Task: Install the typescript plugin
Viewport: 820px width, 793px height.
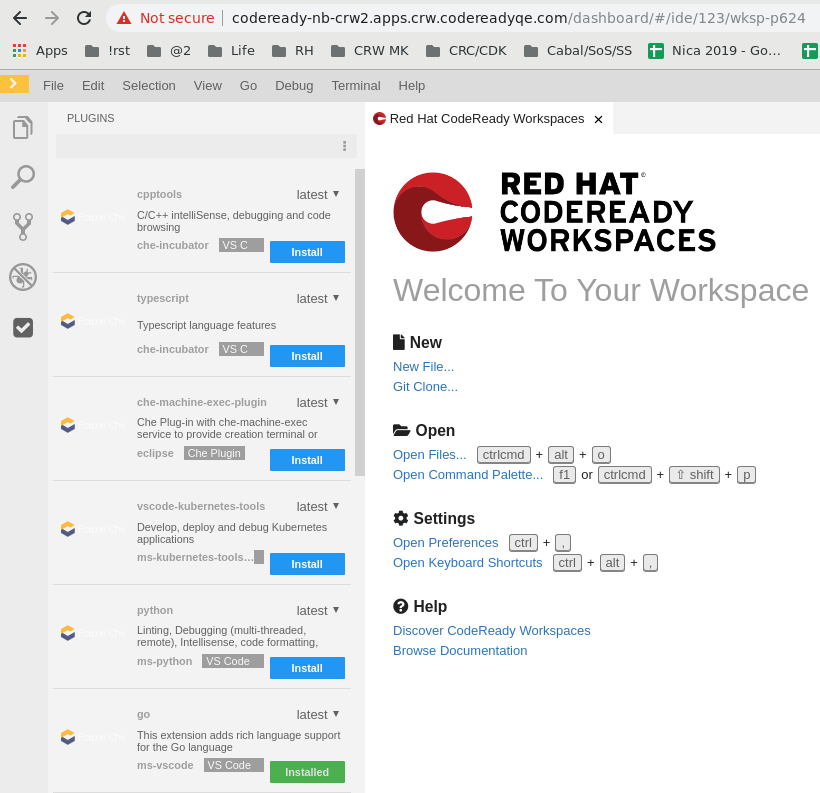Action: (308, 356)
